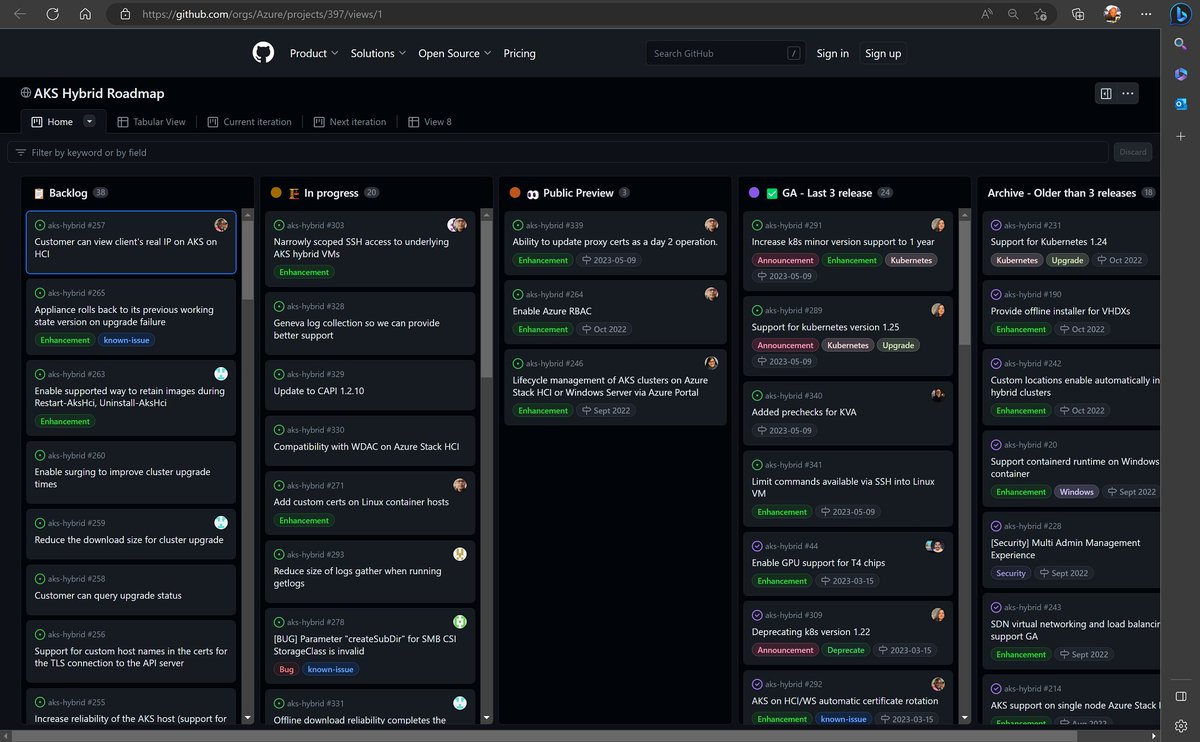Expand the Solutions navigation dropdown
The image size is (1200, 742).
pyautogui.click(x=377, y=53)
